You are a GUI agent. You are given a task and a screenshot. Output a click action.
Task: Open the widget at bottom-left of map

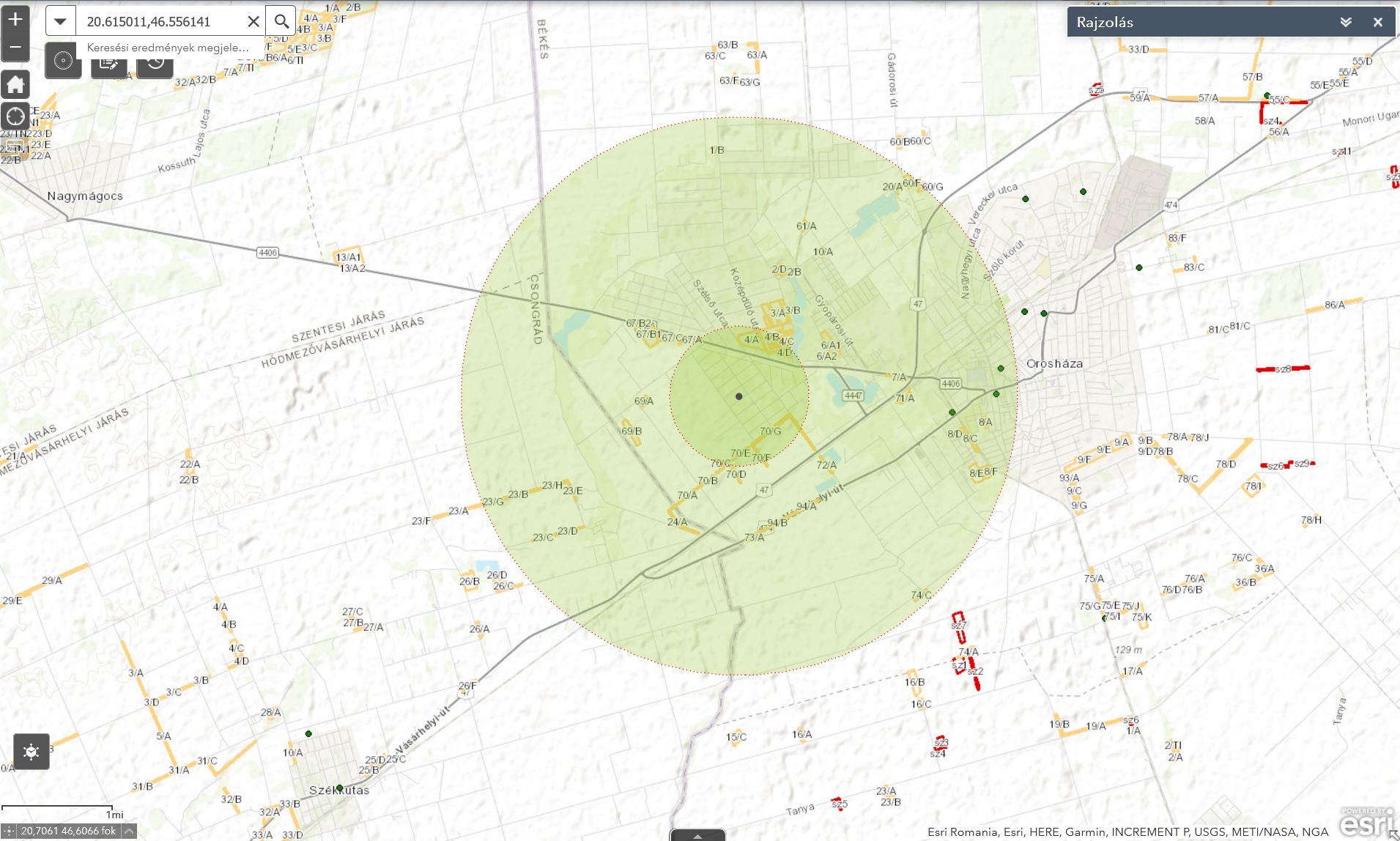(x=32, y=752)
